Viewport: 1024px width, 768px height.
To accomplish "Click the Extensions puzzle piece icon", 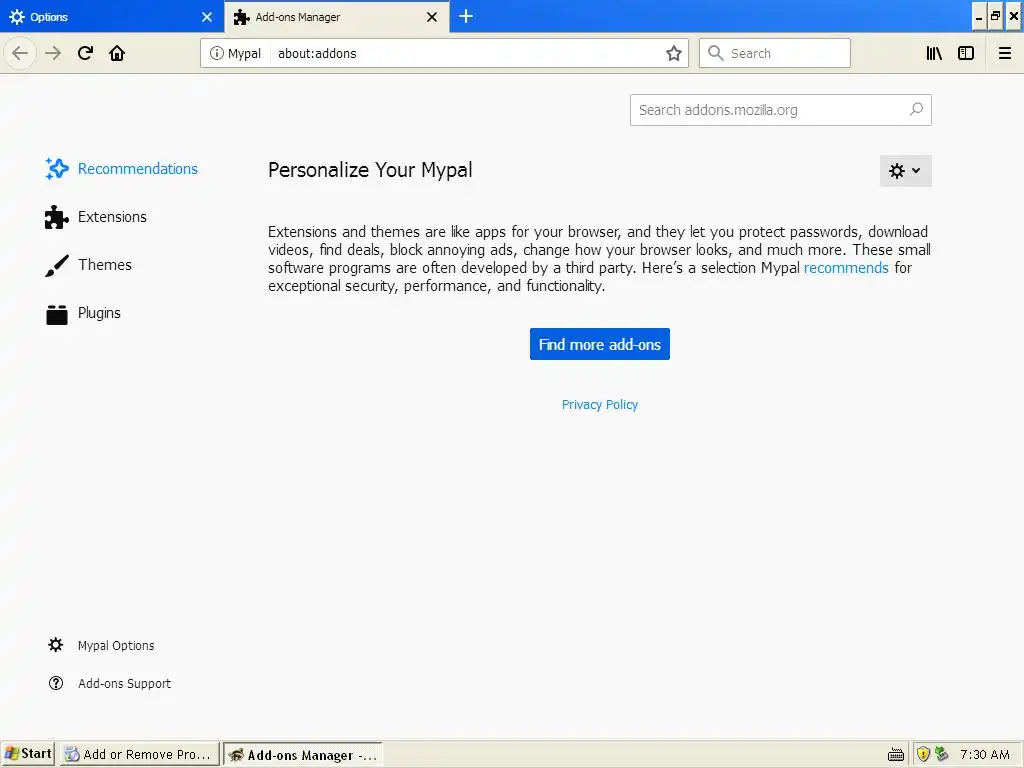I will click(57, 217).
